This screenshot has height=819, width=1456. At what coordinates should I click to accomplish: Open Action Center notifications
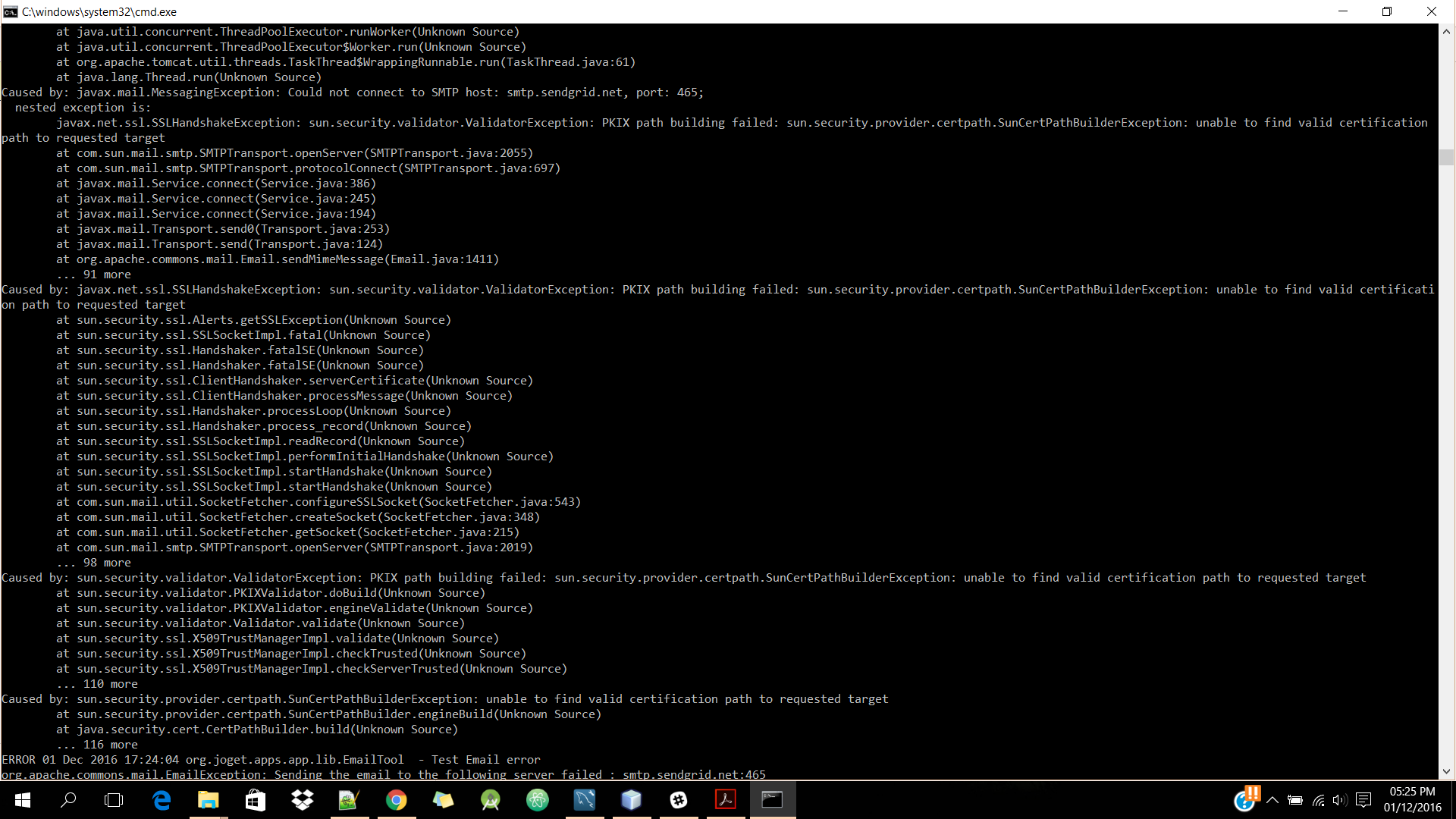point(1363,800)
